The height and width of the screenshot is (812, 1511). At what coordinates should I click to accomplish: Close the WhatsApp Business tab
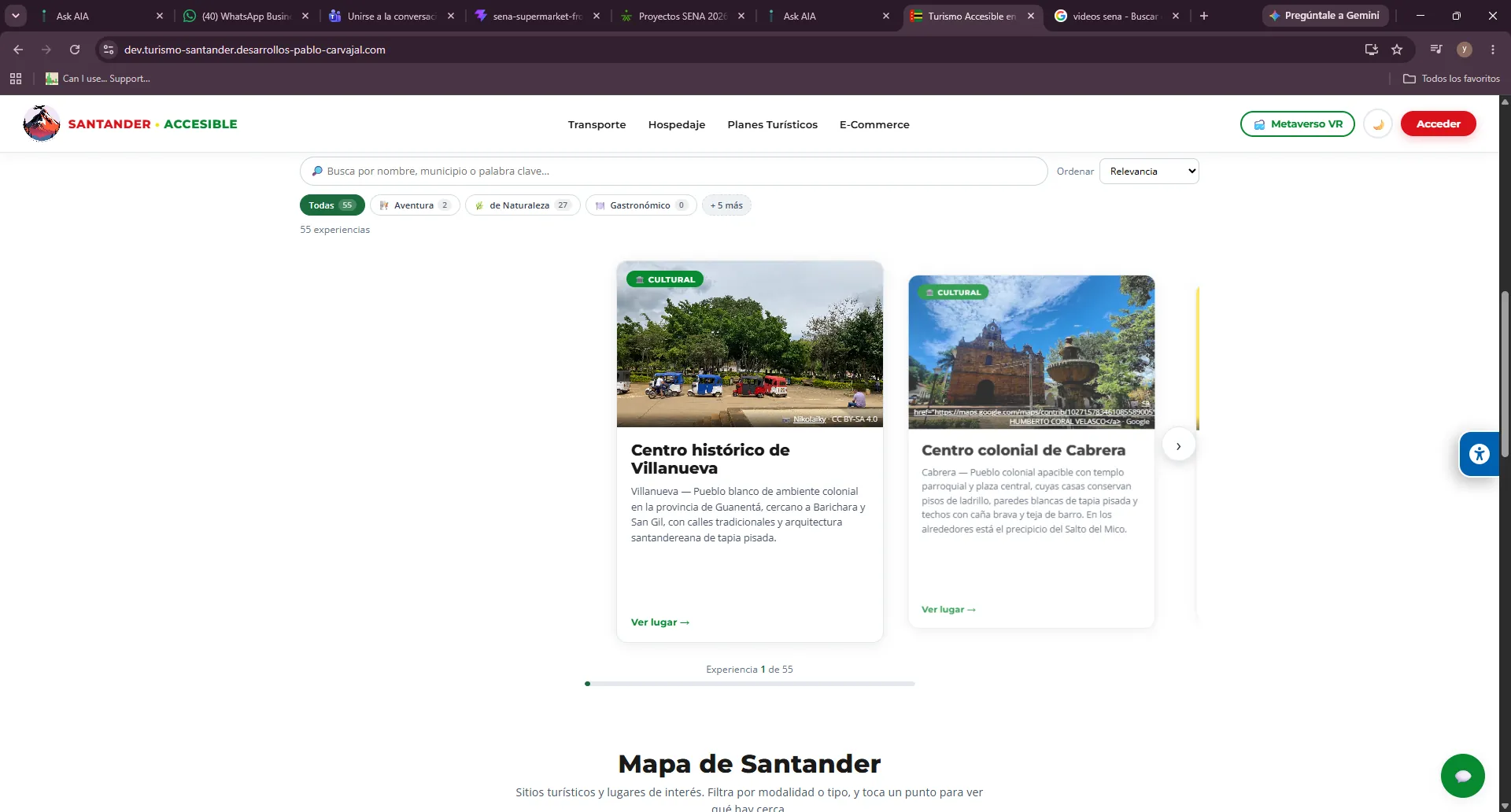pos(305,16)
